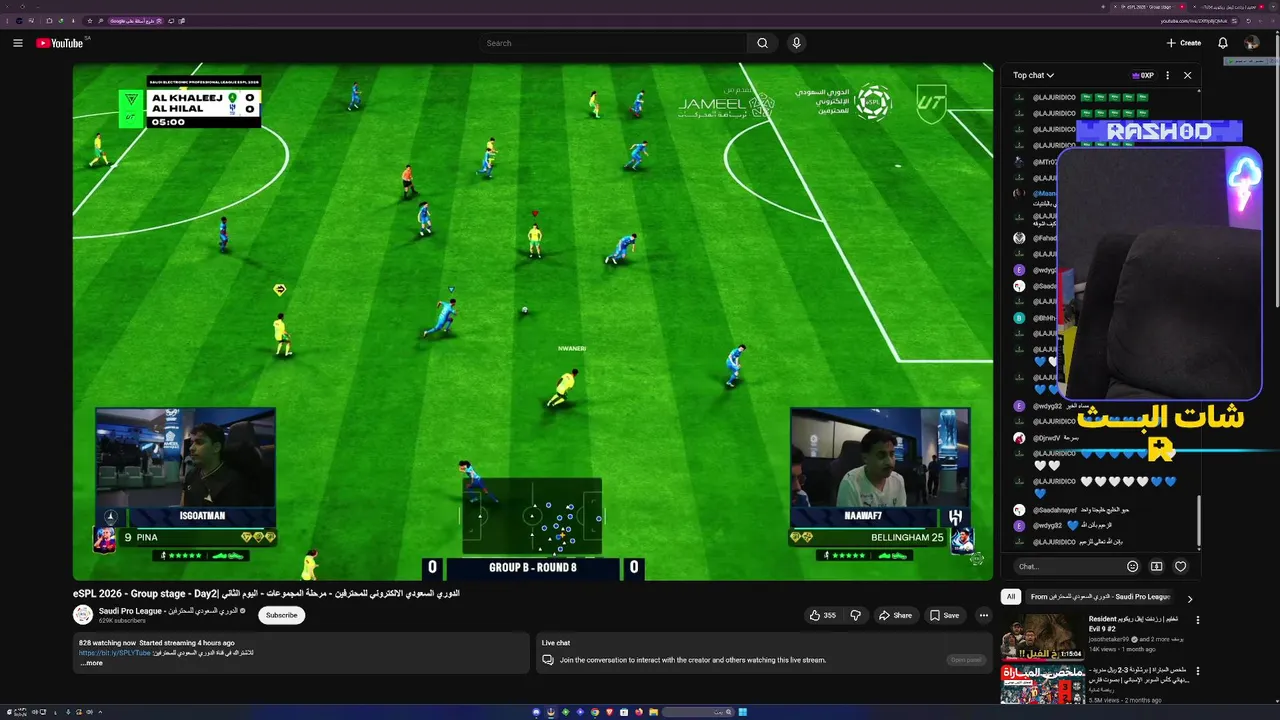Click the Super Chat purchase icon

click(1156, 566)
